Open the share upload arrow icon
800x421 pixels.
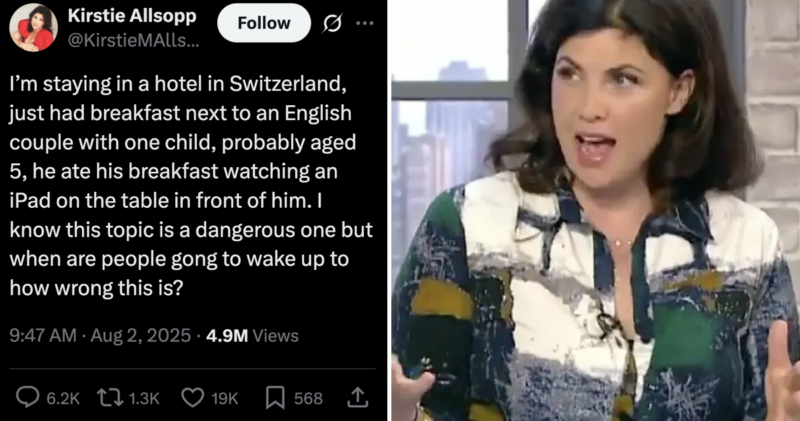click(x=358, y=398)
